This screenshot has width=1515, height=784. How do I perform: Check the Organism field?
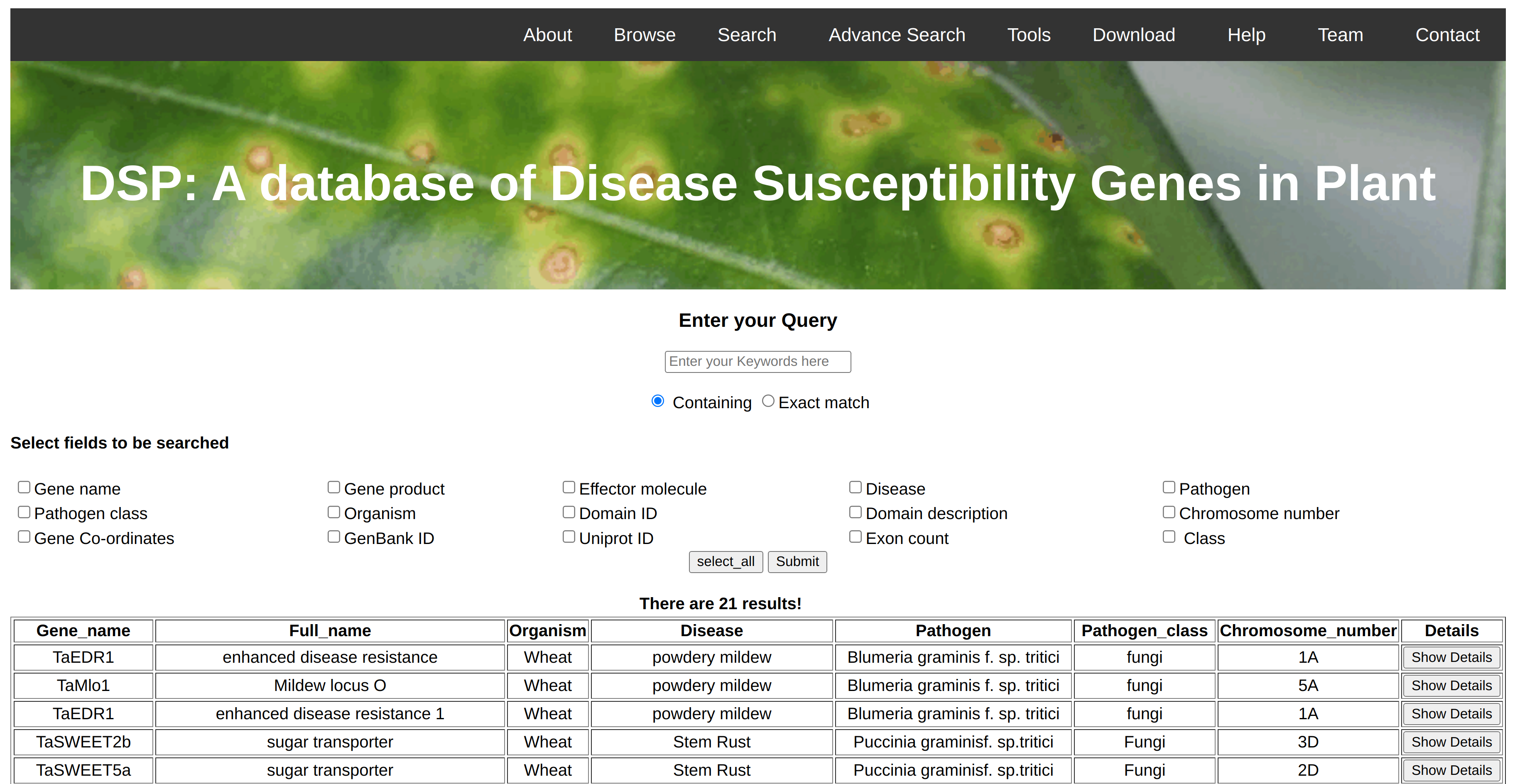[x=333, y=512]
